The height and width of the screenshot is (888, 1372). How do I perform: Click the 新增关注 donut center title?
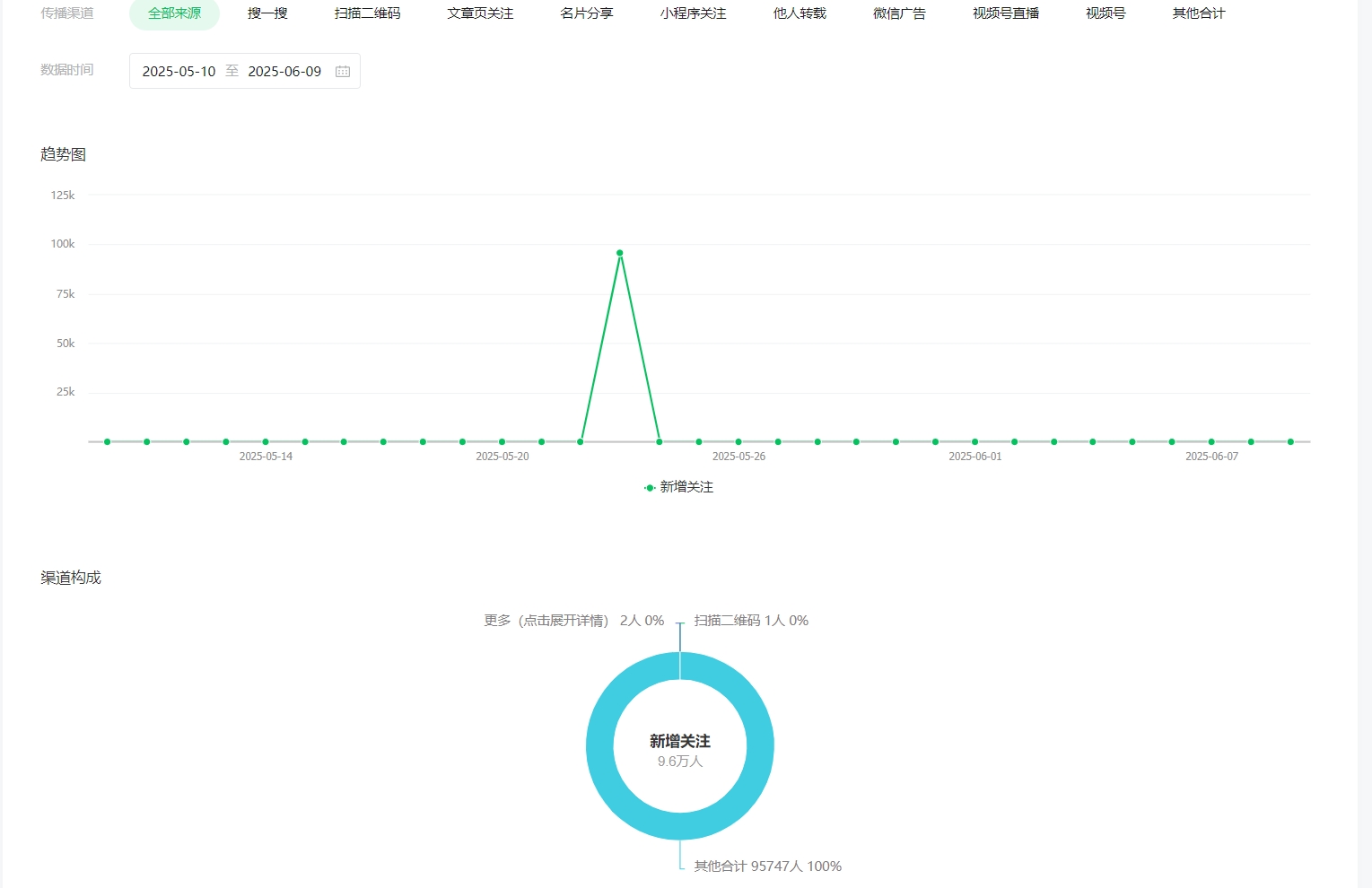click(x=680, y=741)
